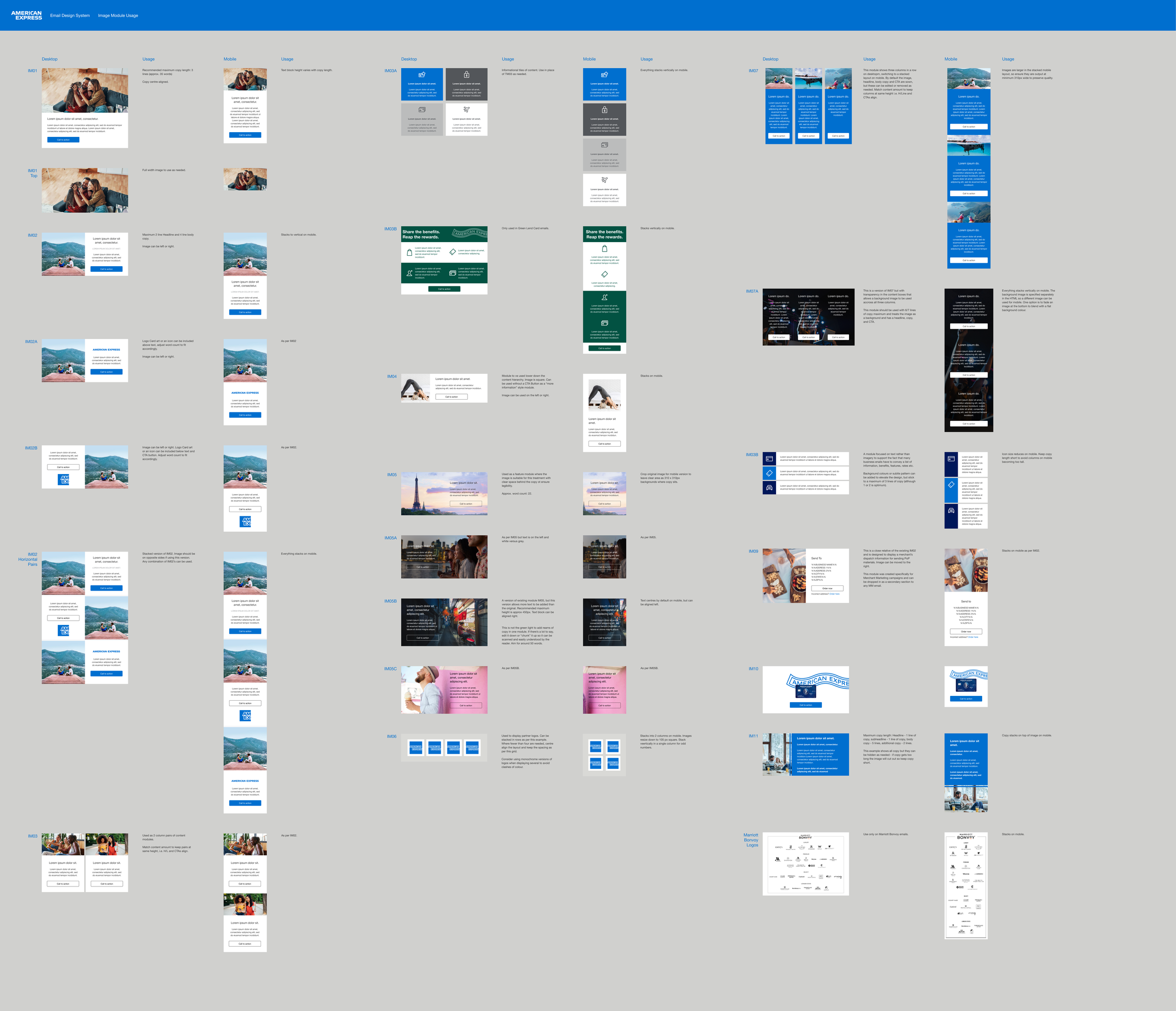
Task: Click the IM06 module label
Action: 392,736
